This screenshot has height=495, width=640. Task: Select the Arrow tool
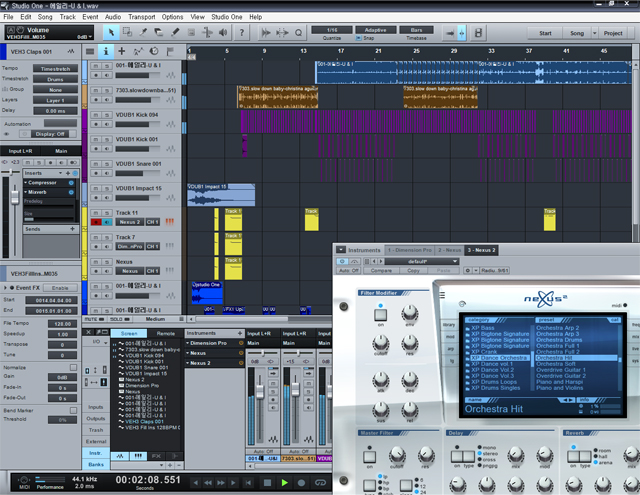[111, 32]
